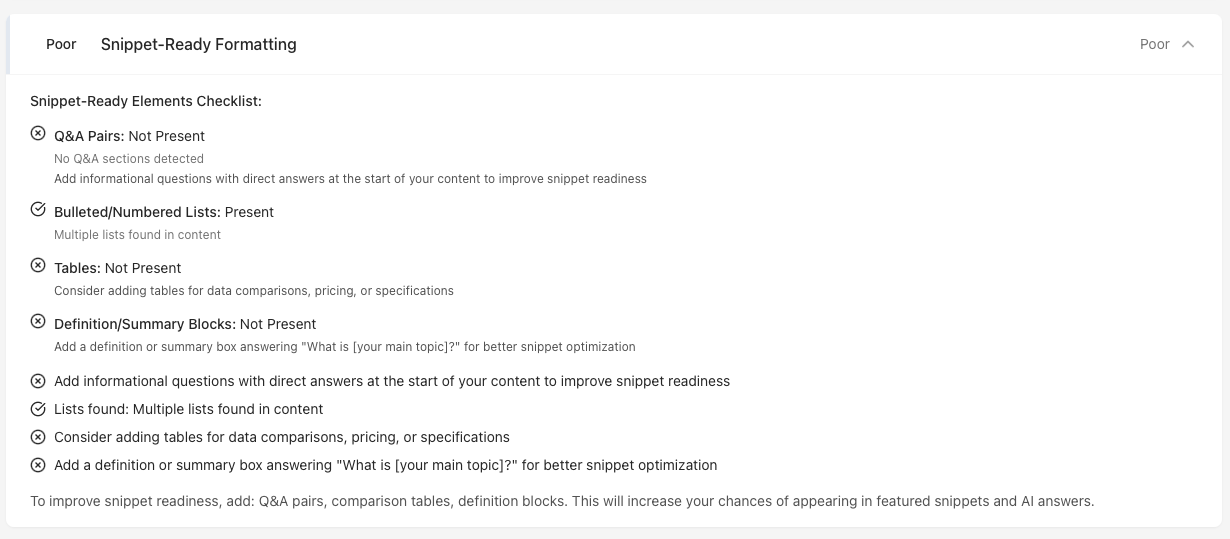Click the Definition/Summary Blocks X icon
This screenshot has height=539, width=1230.
coord(38,322)
